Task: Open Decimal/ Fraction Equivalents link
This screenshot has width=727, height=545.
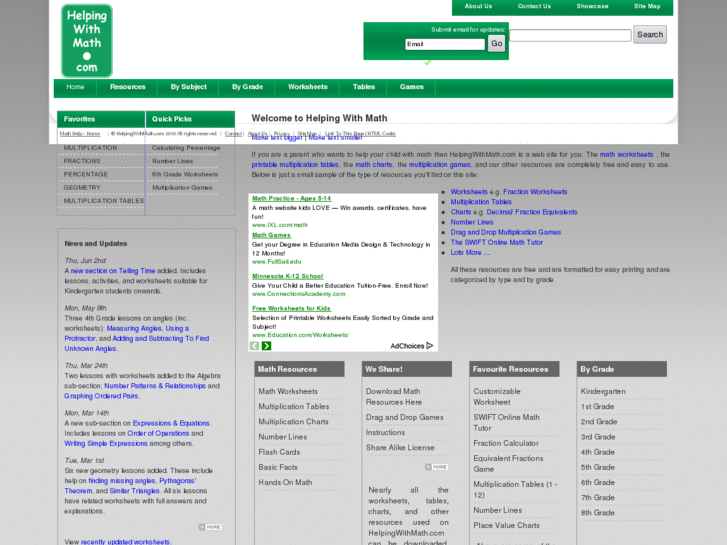Action: coord(532,212)
